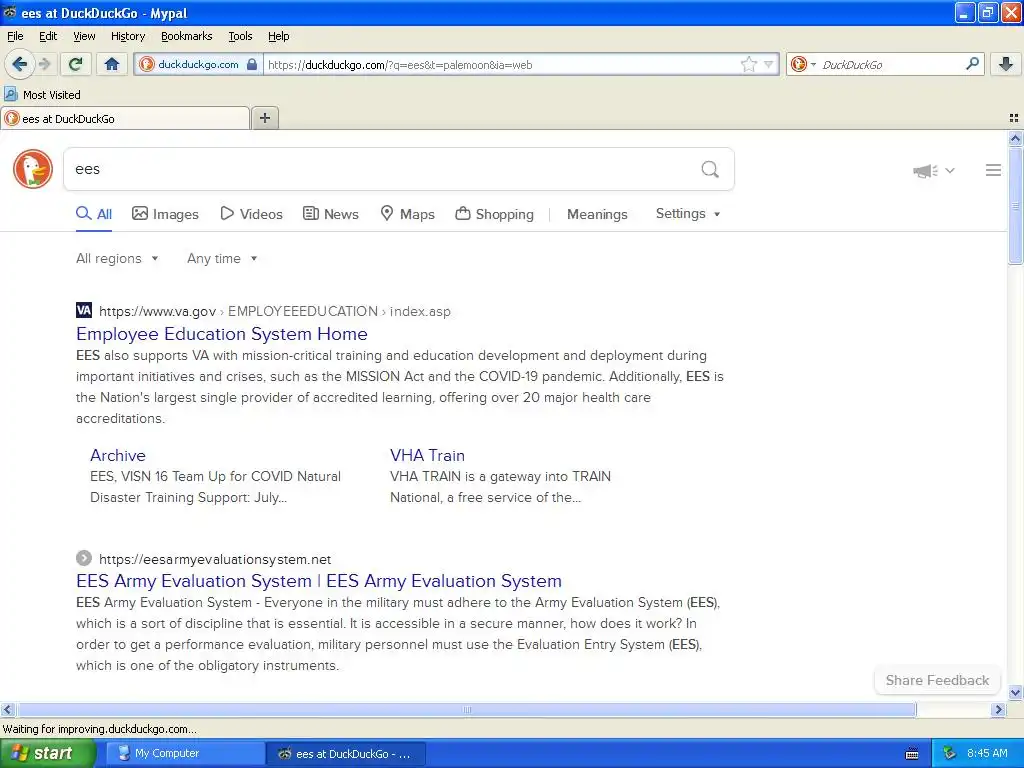Open the Most Visited bookmarks folder
Image resolution: width=1024 pixels, height=768 pixels.
click(x=43, y=95)
